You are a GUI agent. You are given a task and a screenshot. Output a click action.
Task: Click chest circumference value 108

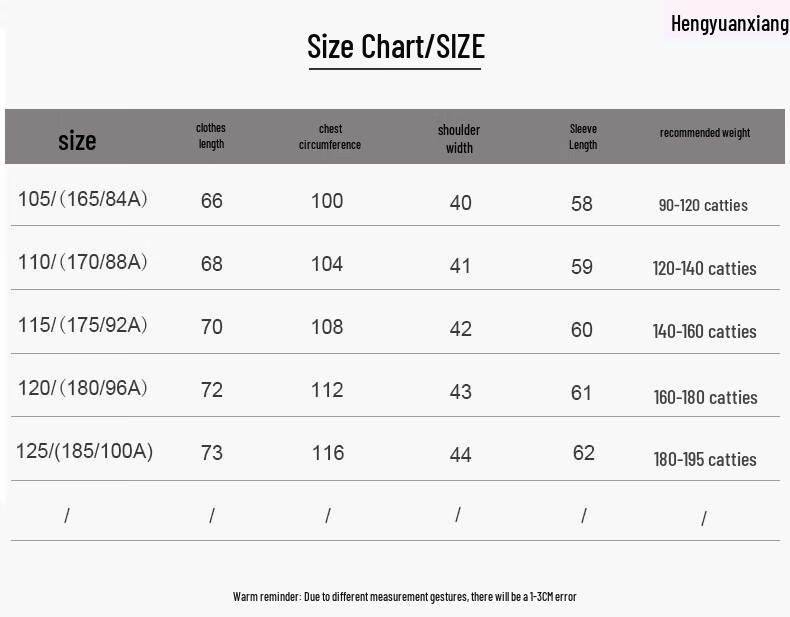327,327
